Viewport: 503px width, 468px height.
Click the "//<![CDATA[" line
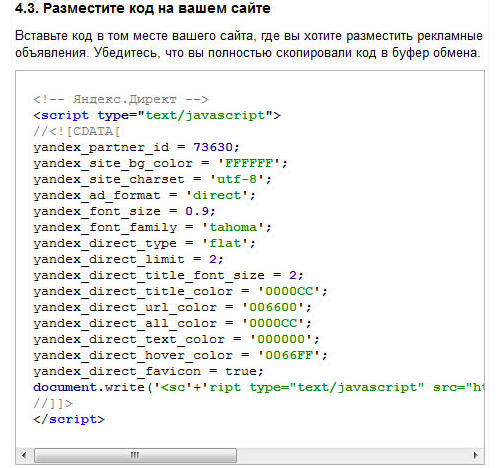(x=76, y=131)
